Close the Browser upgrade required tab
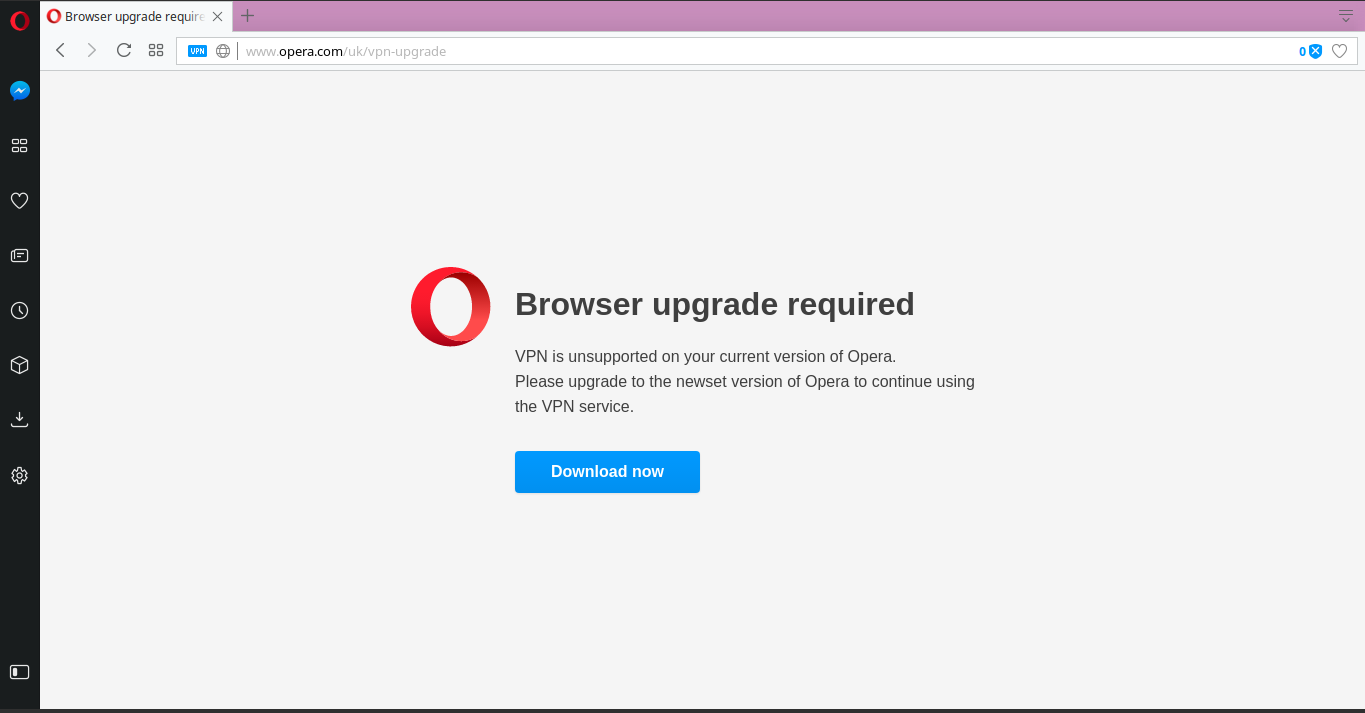 (x=217, y=17)
